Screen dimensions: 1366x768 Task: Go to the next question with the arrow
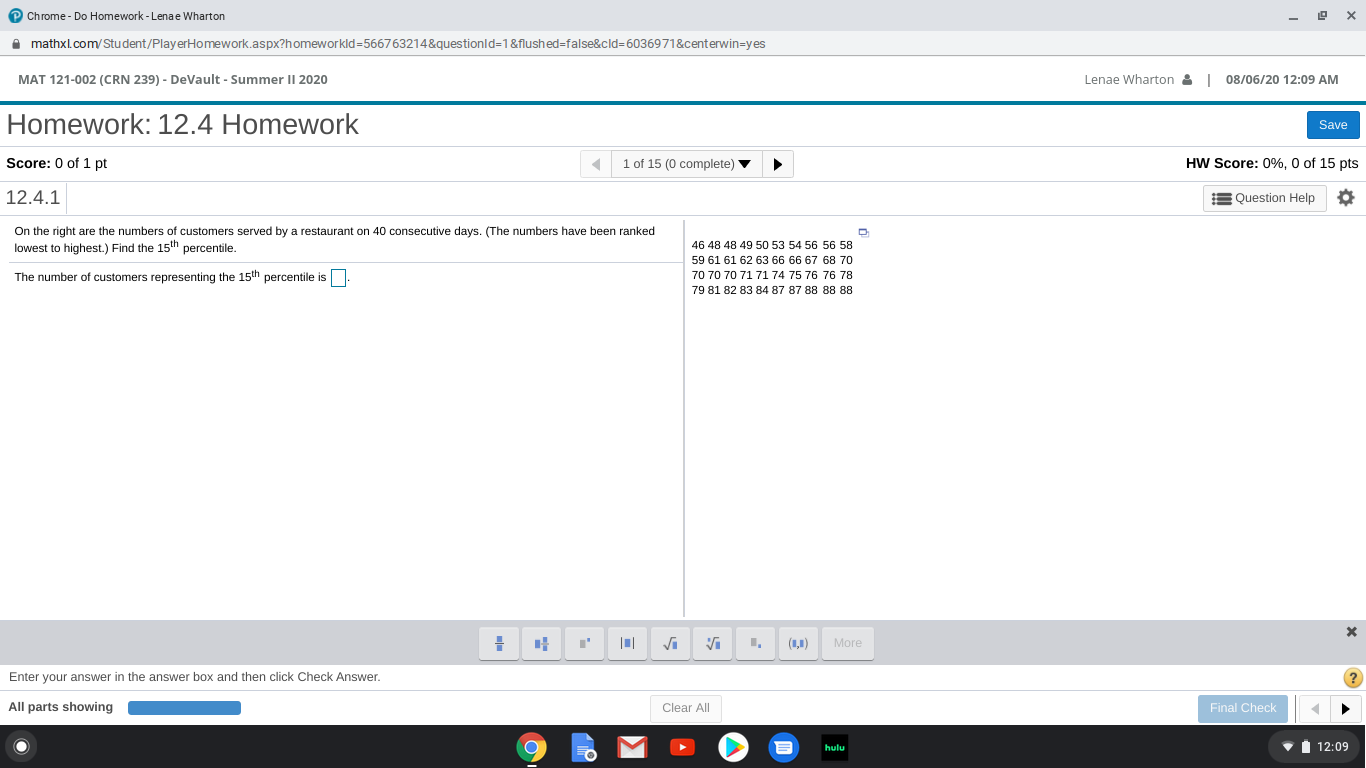tap(778, 163)
